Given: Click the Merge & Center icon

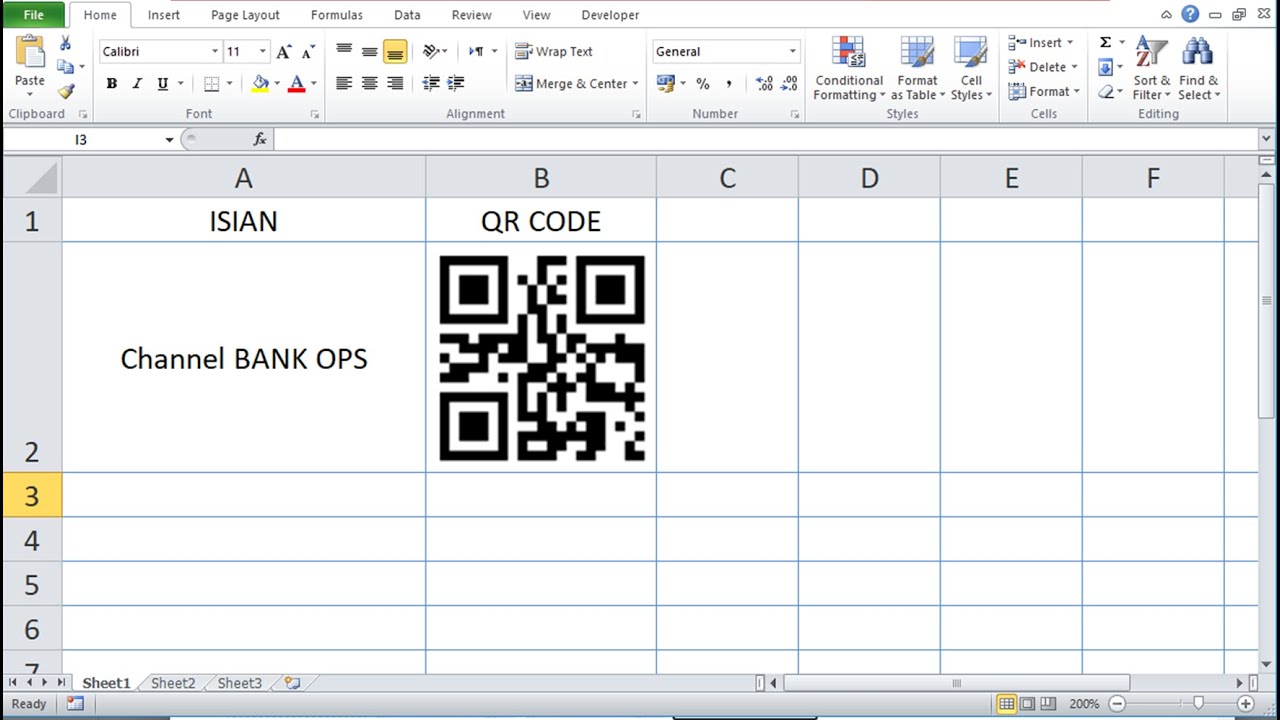Looking at the screenshot, I should pyautogui.click(x=525, y=84).
